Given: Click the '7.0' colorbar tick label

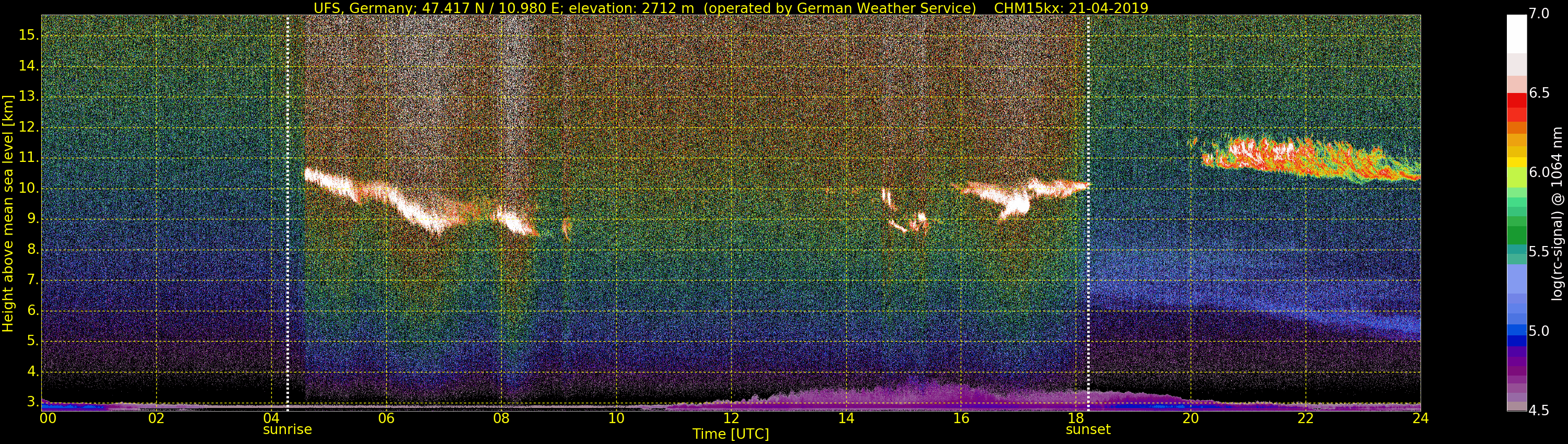Looking at the screenshot, I should coord(1539,14).
